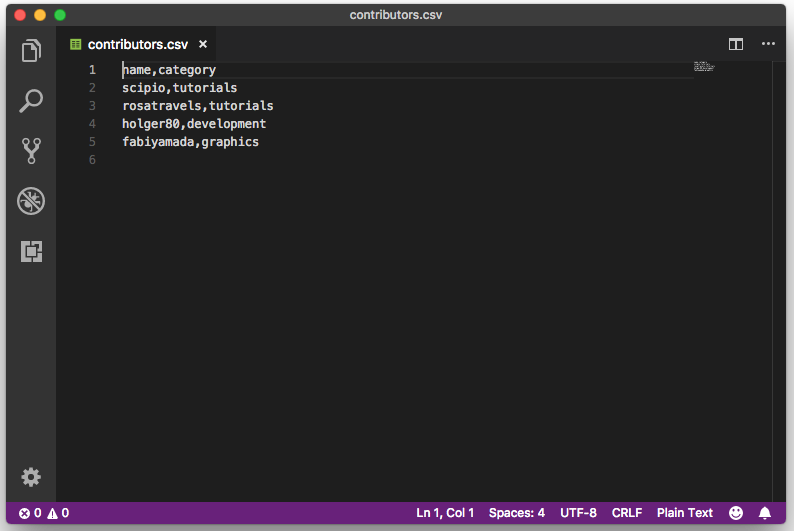Open the More Actions ellipsis menu

click(x=768, y=44)
